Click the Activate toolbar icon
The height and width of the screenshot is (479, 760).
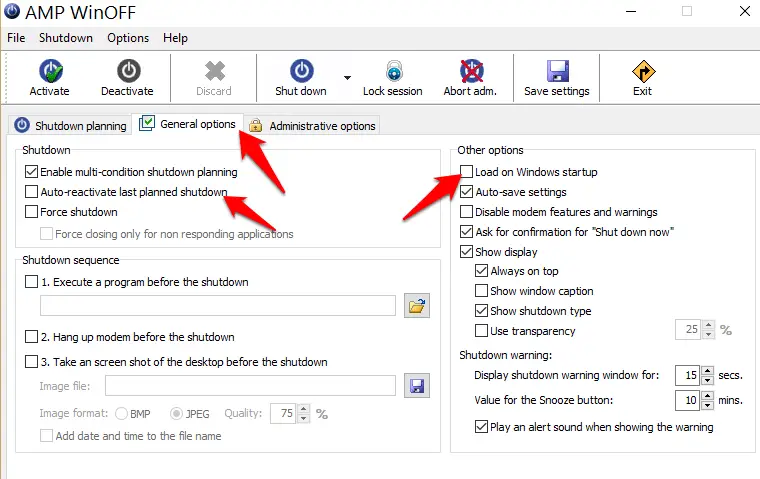tap(50, 71)
